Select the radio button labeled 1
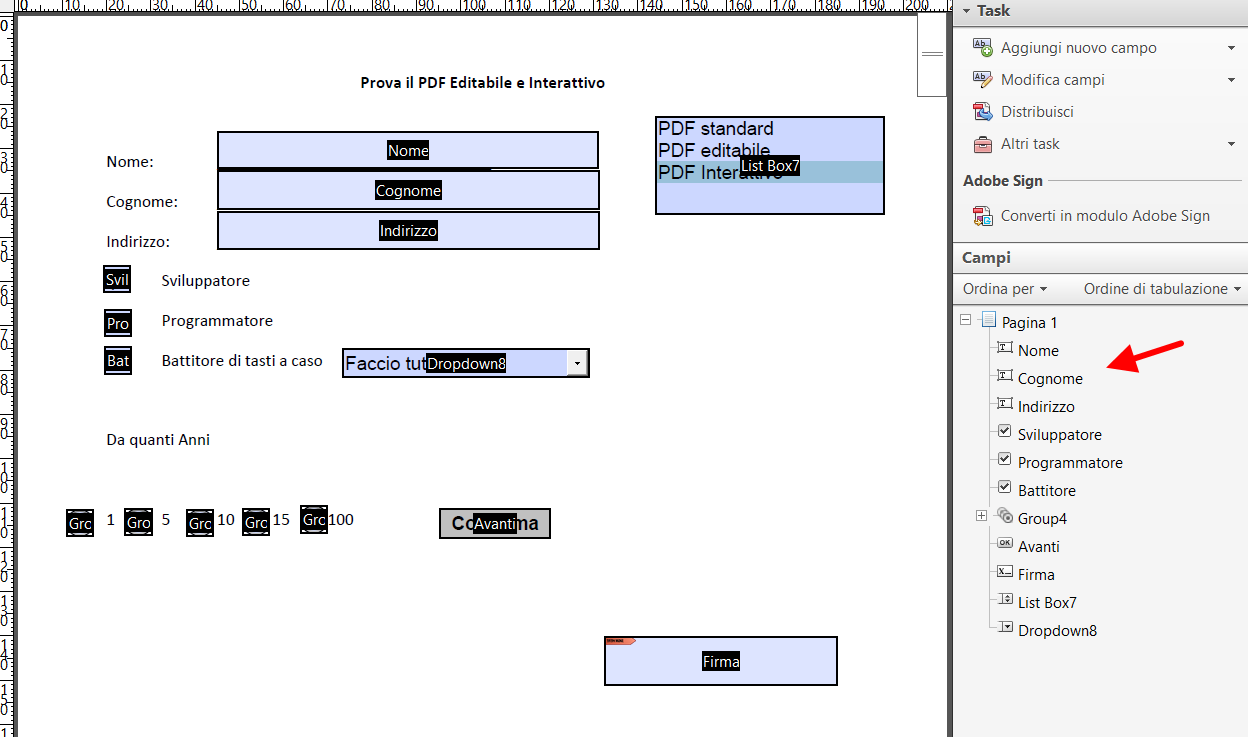Image resolution: width=1248 pixels, height=737 pixels. (80, 523)
